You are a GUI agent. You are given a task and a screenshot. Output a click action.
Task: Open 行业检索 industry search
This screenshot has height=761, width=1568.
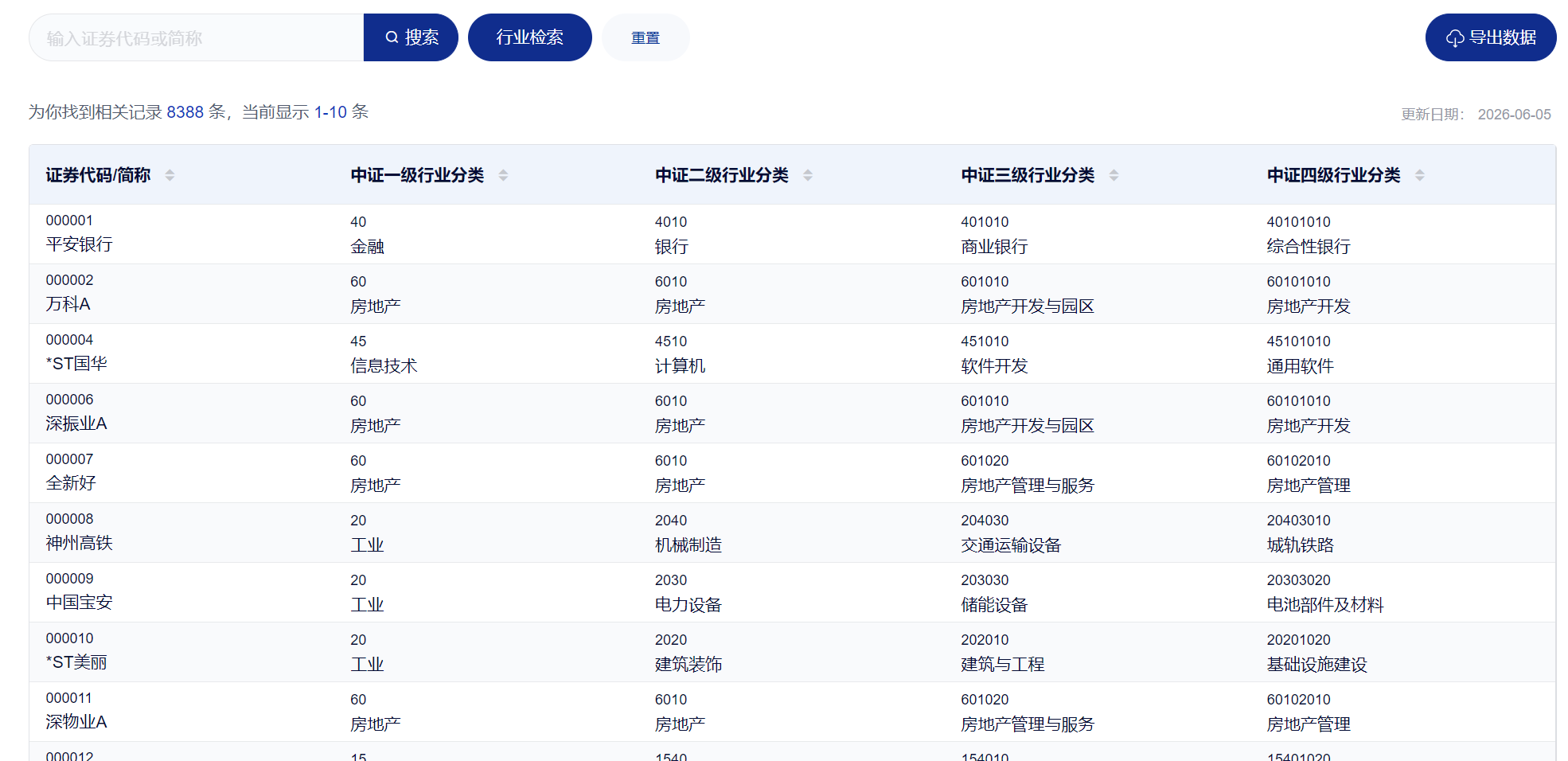(530, 37)
